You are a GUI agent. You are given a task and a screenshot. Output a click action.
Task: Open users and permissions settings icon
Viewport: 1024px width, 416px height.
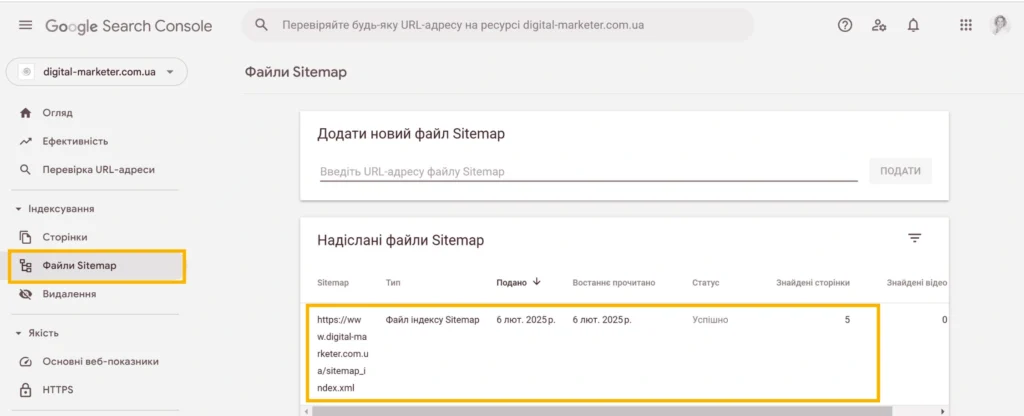[x=879, y=25]
